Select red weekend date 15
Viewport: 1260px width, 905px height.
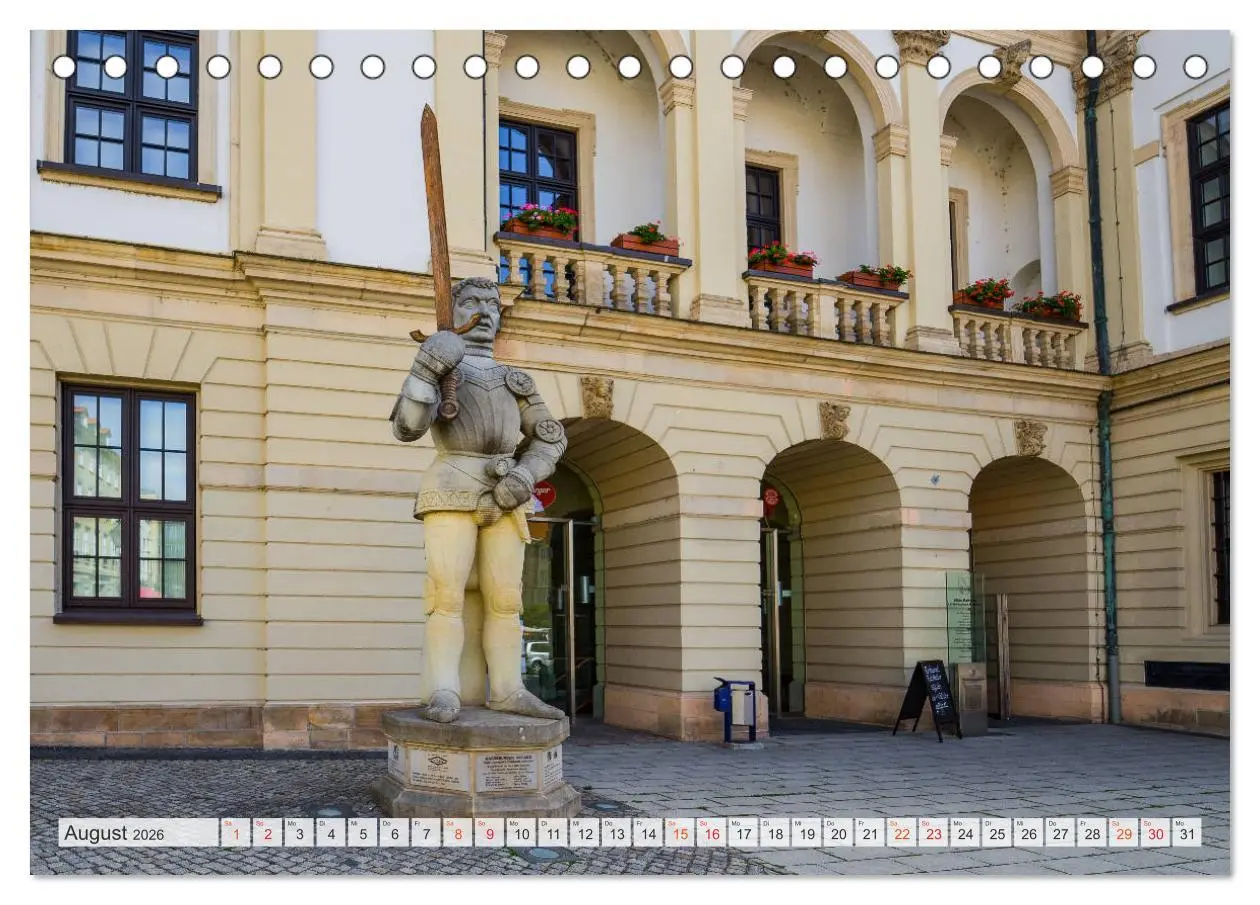pyautogui.click(x=680, y=832)
